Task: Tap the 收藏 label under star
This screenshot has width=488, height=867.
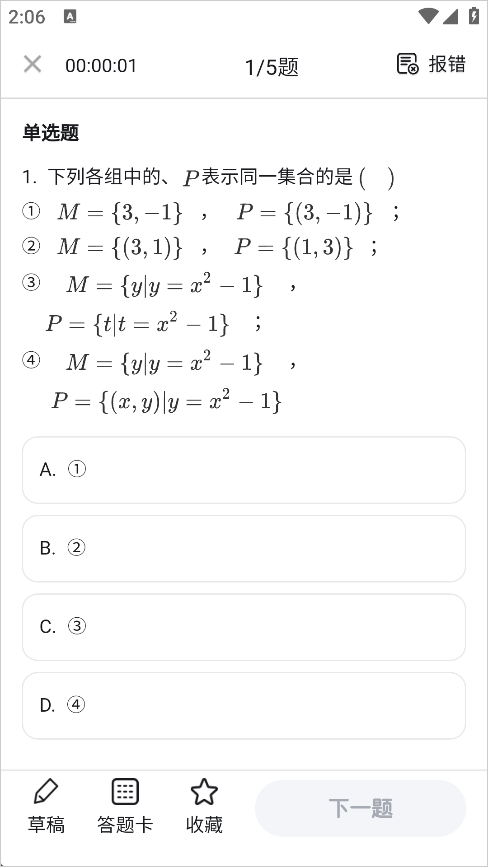Action: point(204,824)
